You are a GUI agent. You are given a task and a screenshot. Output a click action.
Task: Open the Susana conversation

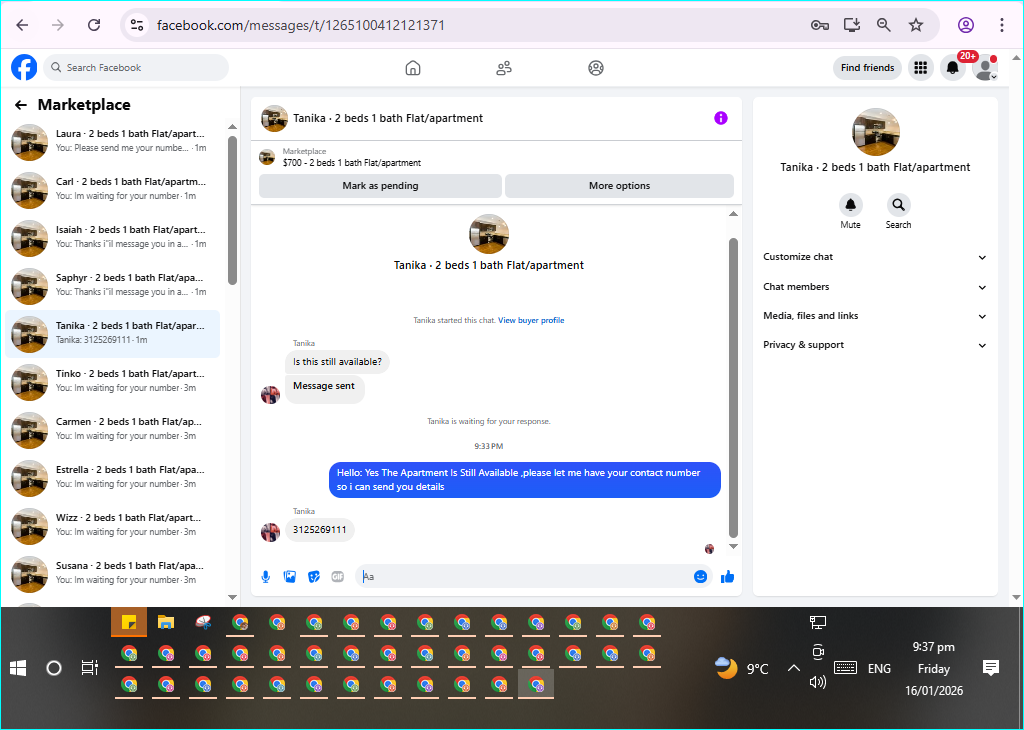pos(113,574)
